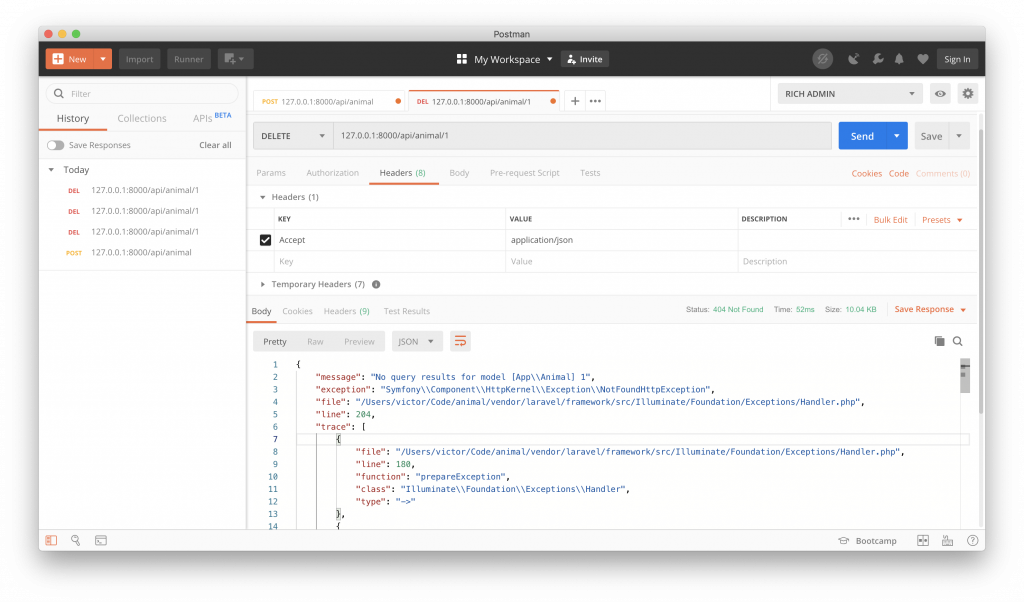Open the response Cookies tab
Screen dimensions: 1024x602
point(297,311)
